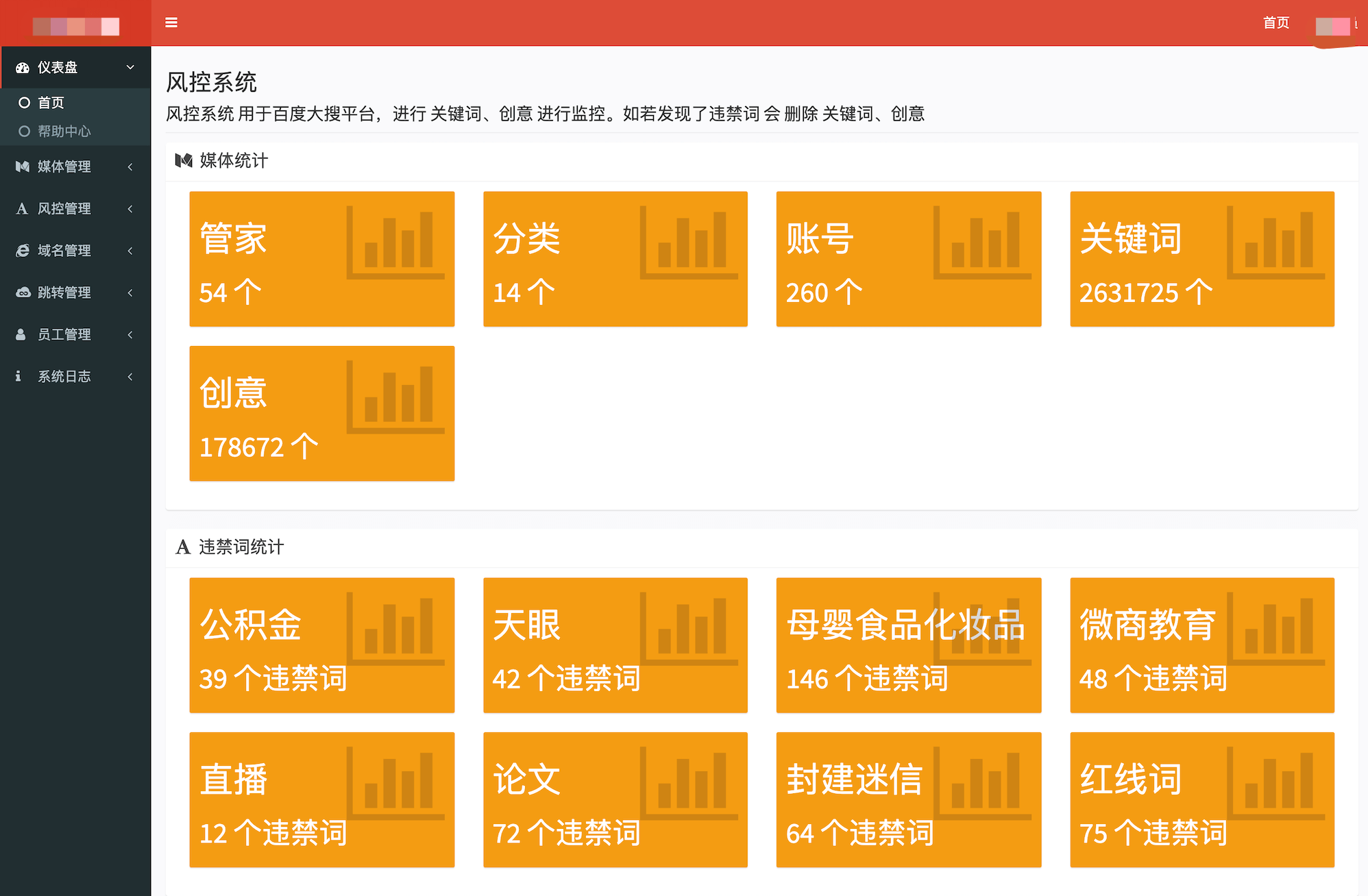This screenshot has height=896, width=1368.
Task: Click the 媒体统计 section title
Action: tap(234, 160)
